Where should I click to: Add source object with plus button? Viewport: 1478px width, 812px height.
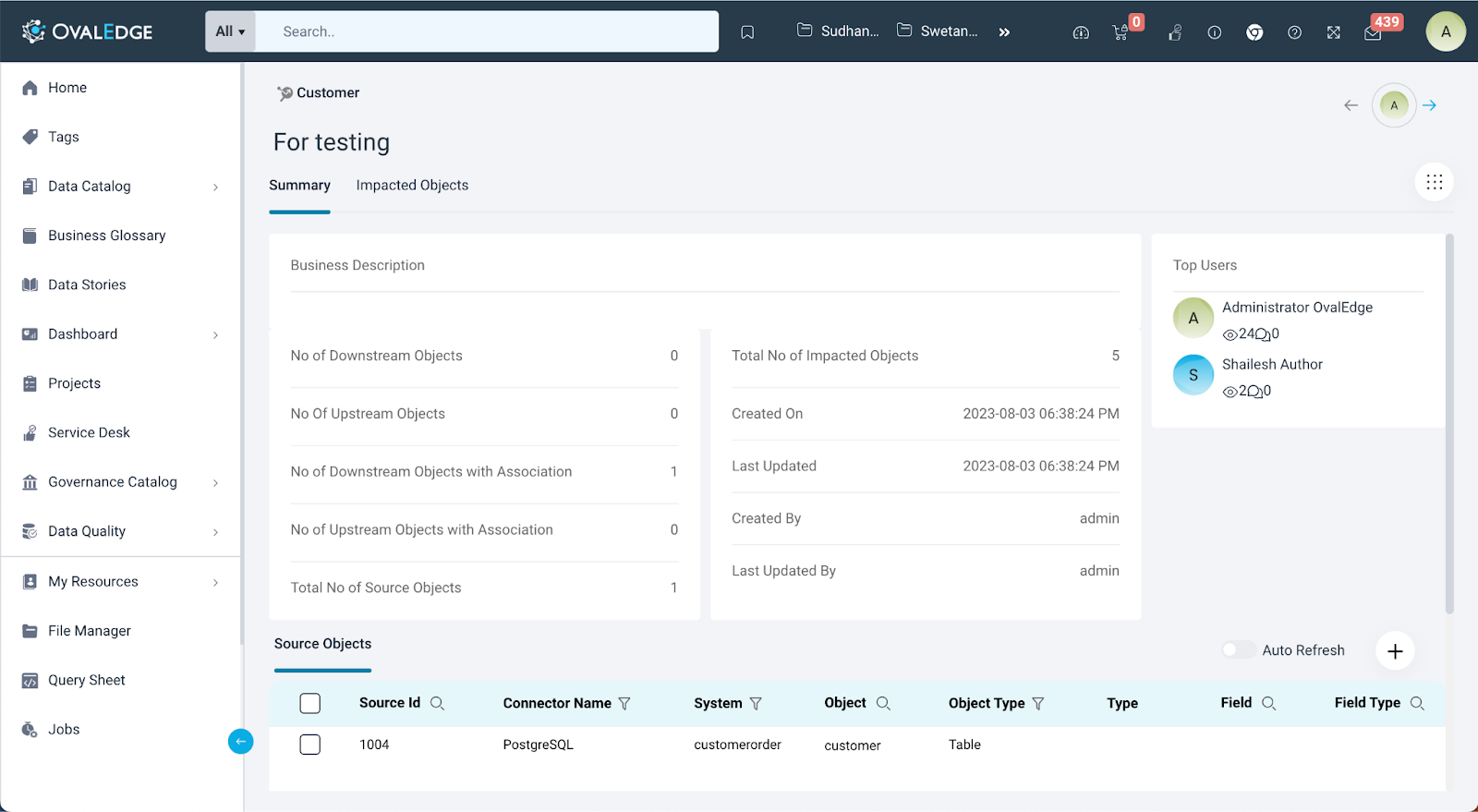(1395, 650)
